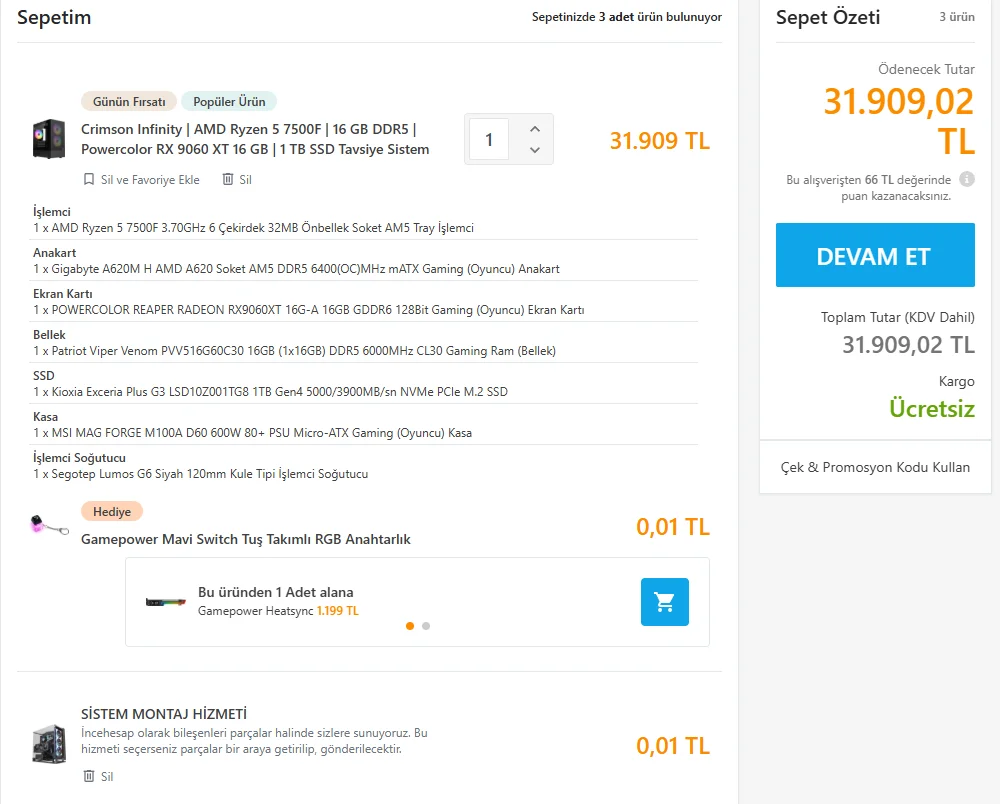
Task: Click the bookmark icon beside Sil ve Favoriye Ekle
Action: [89, 179]
